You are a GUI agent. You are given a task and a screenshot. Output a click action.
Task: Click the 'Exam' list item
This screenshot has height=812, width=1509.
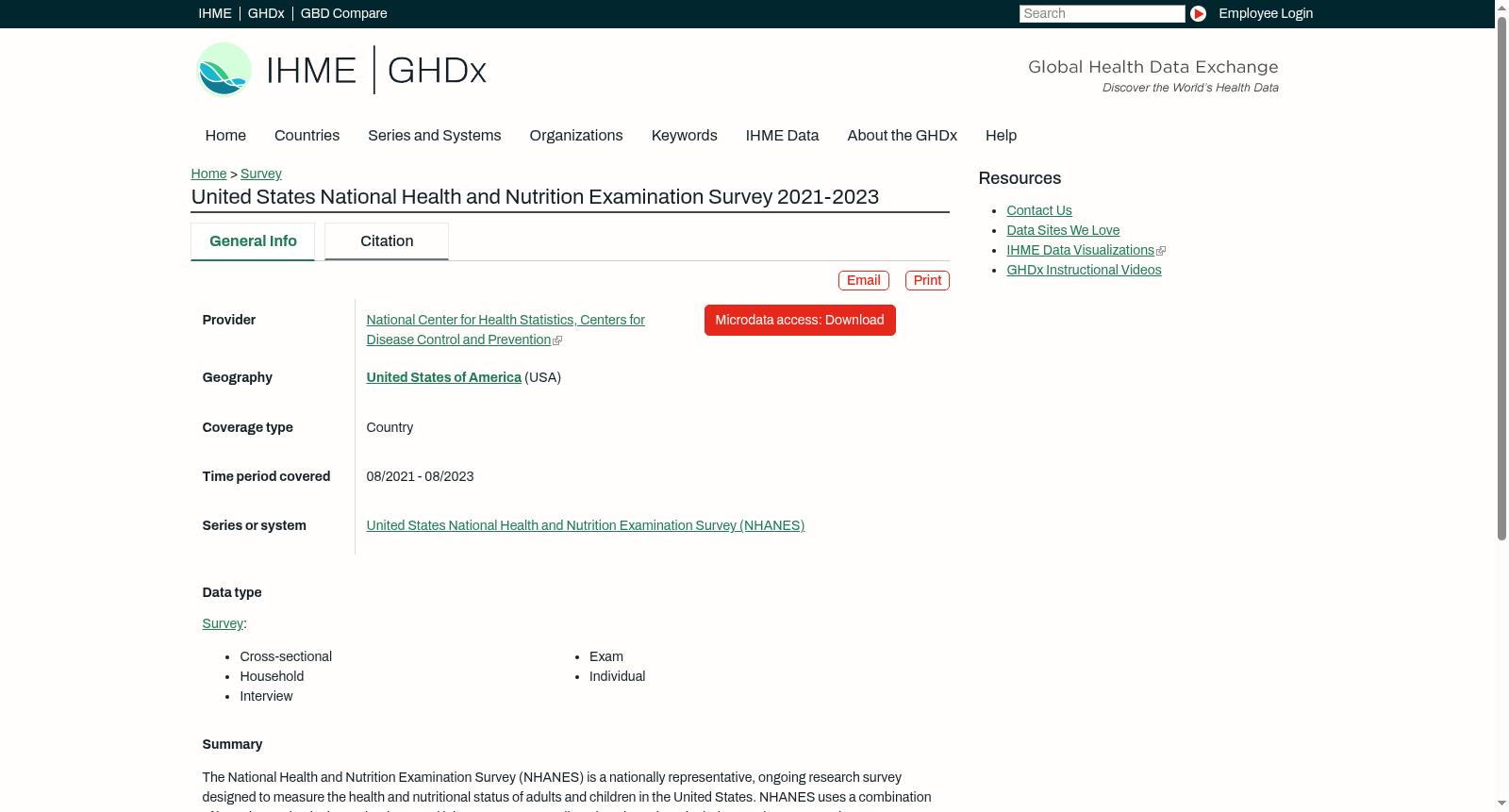pyautogui.click(x=606, y=656)
